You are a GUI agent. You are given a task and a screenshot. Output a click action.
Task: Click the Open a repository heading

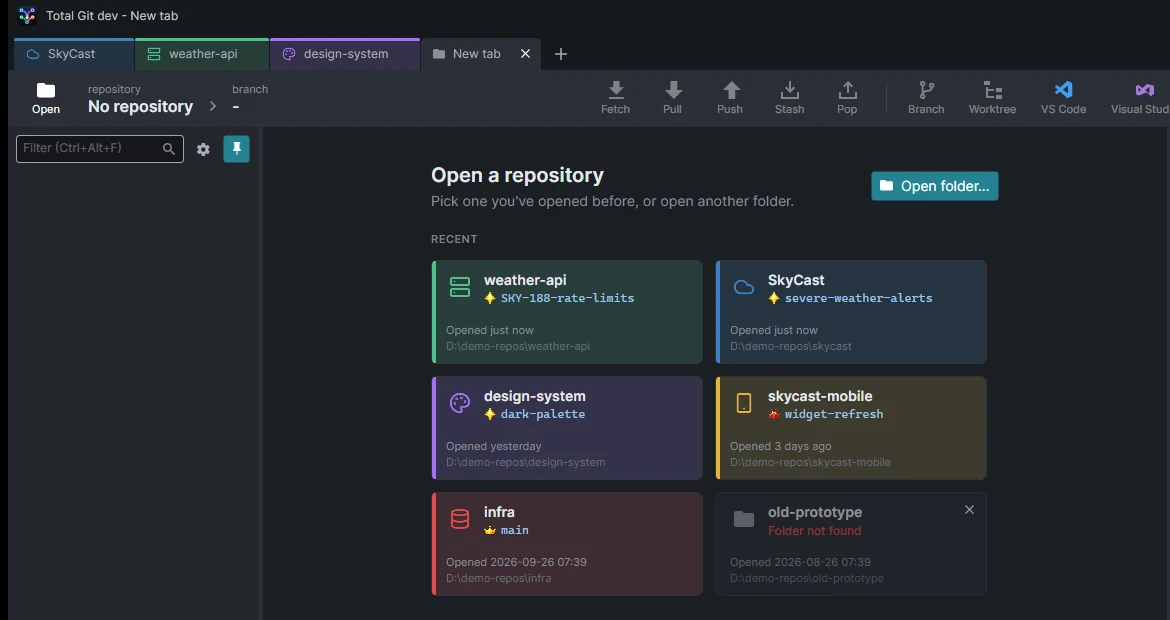[517, 175]
